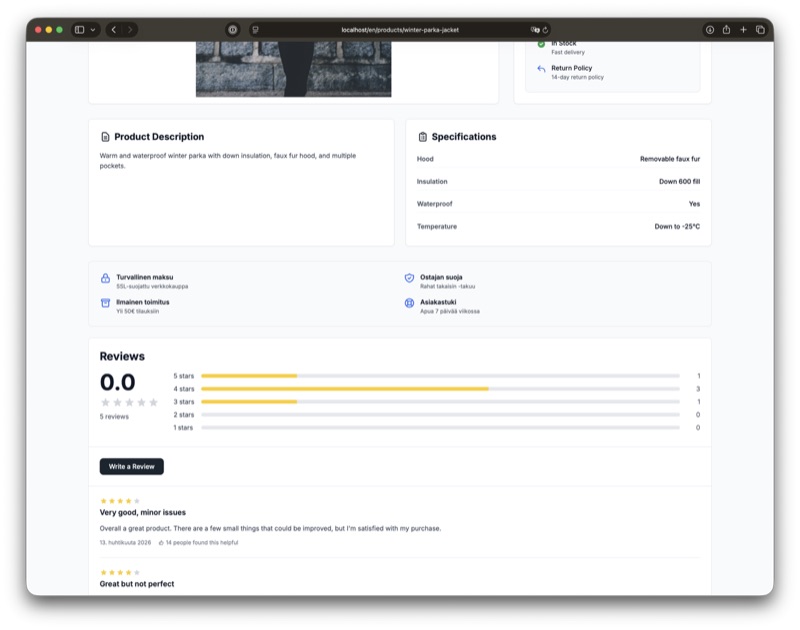Viewport: 800px width, 630px height.
Task: Click the Ostajan suoja shield icon
Action: click(409, 278)
